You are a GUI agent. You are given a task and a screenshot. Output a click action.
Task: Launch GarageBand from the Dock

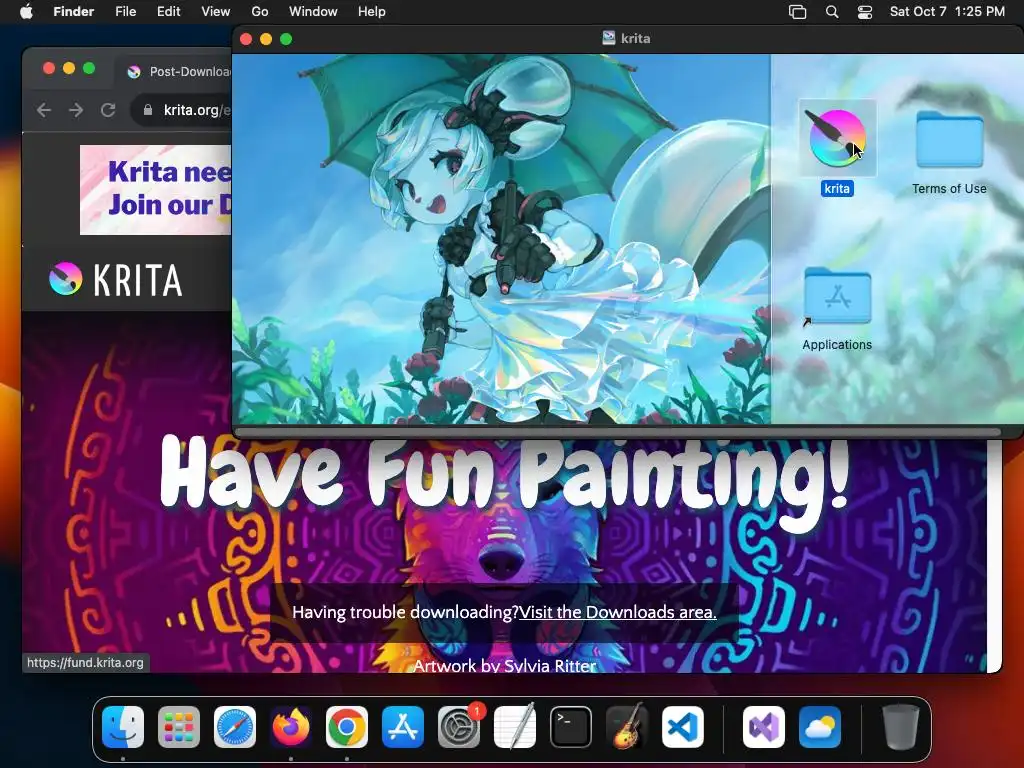(x=627, y=727)
